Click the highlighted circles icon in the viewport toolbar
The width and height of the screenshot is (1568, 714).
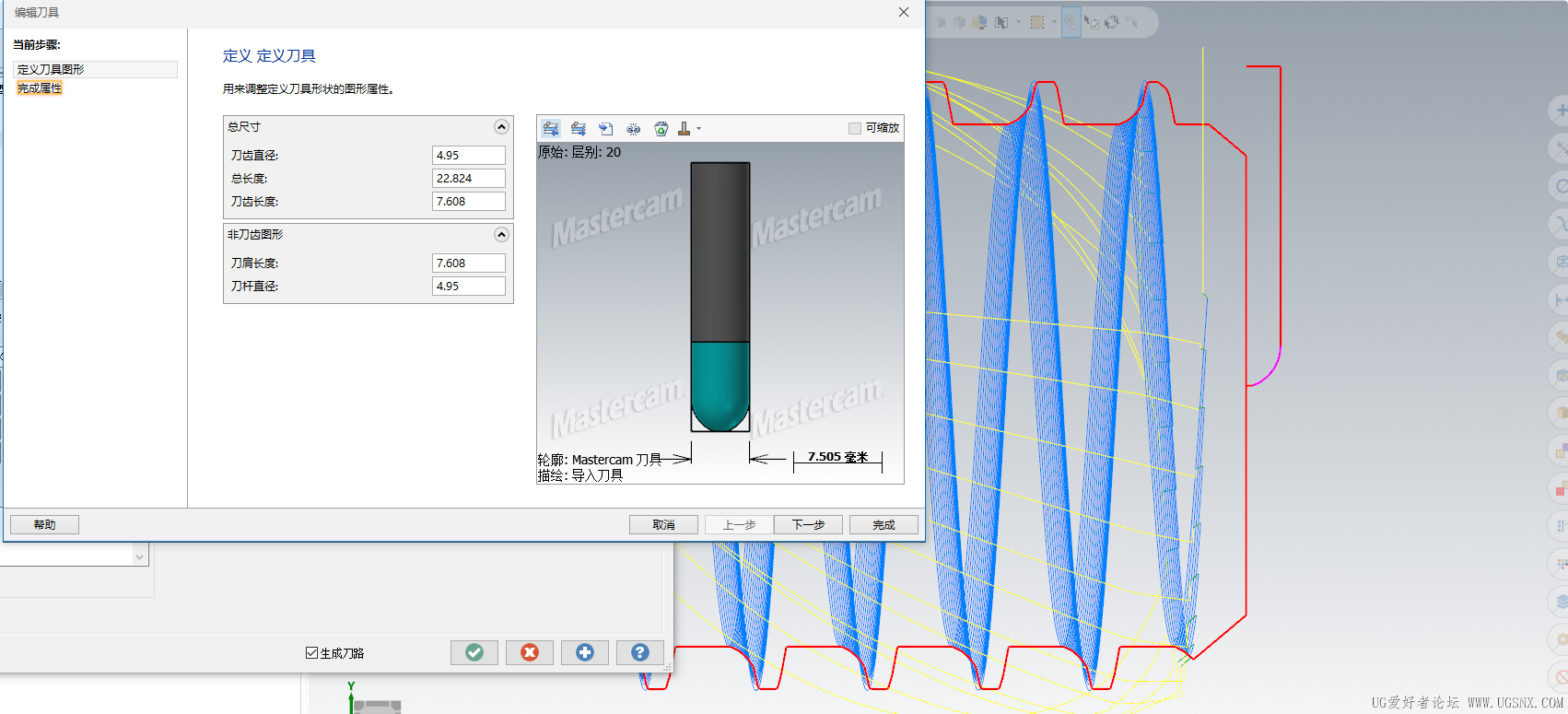pyautogui.click(x=1071, y=22)
